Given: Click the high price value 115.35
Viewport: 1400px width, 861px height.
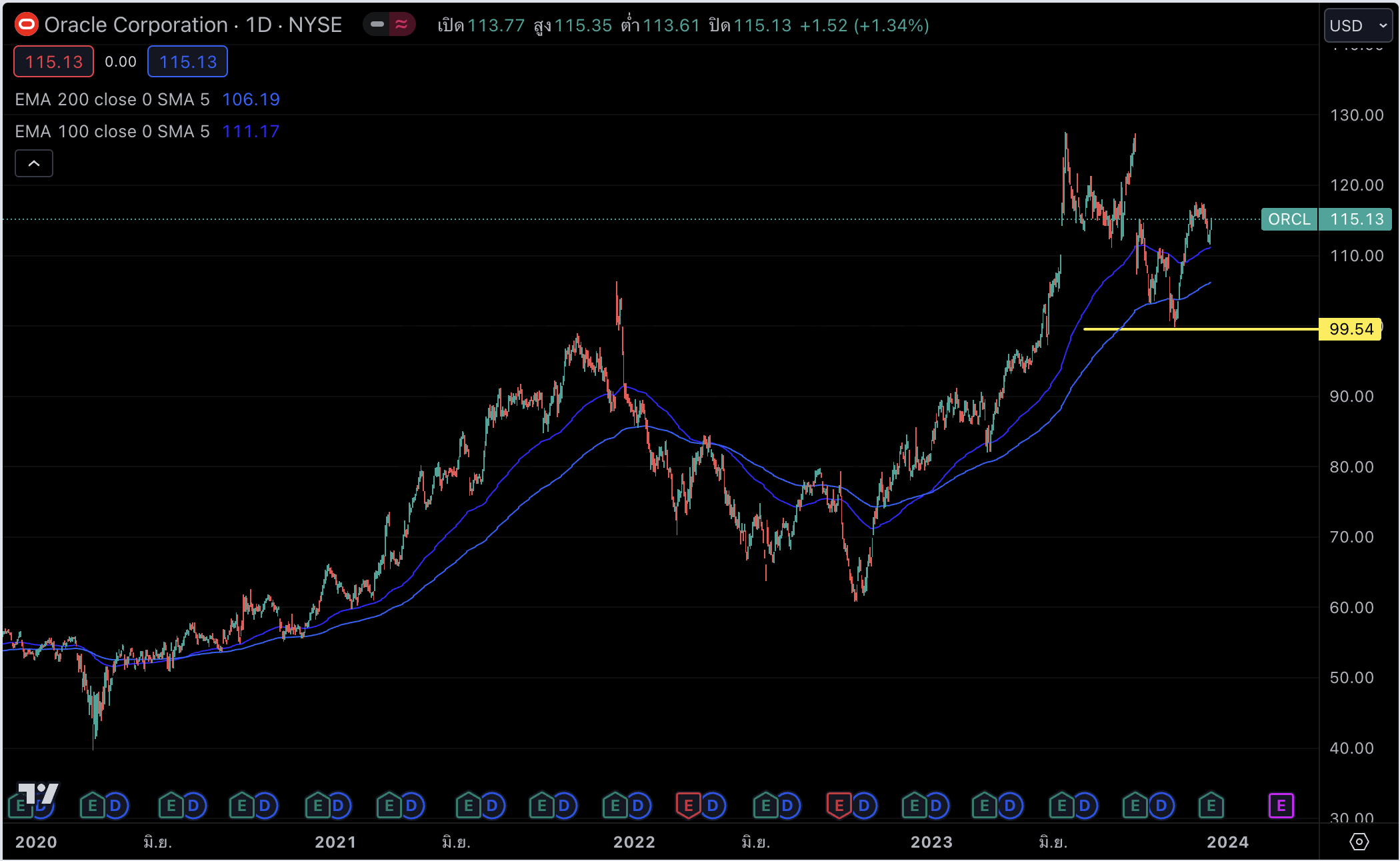Looking at the screenshot, I should click(x=583, y=25).
